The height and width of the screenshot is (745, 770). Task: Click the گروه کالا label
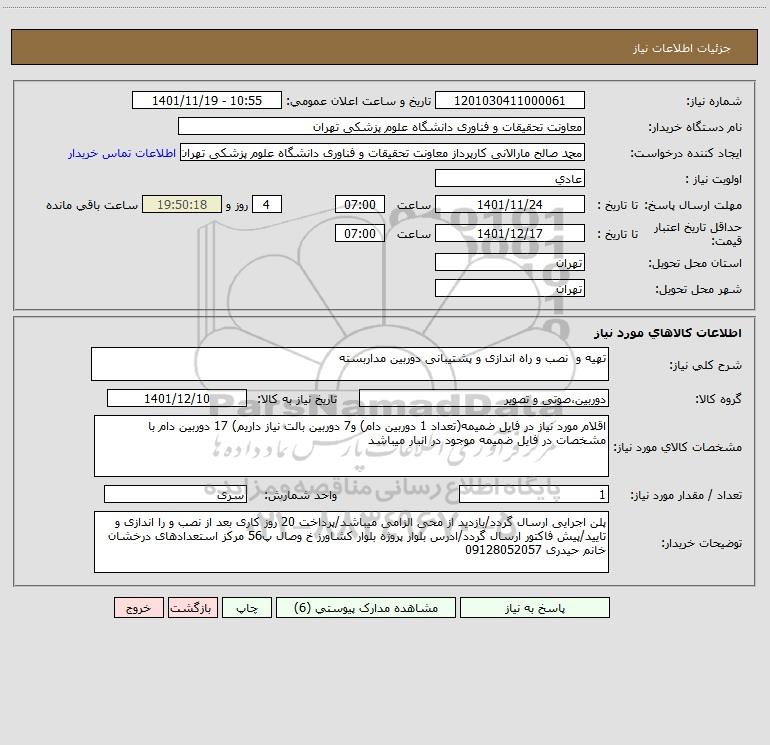718,399
